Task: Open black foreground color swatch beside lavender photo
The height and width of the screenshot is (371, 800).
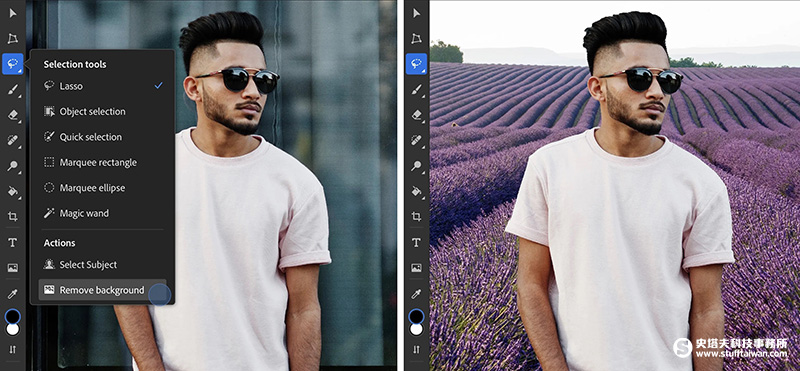Action: coord(416,316)
